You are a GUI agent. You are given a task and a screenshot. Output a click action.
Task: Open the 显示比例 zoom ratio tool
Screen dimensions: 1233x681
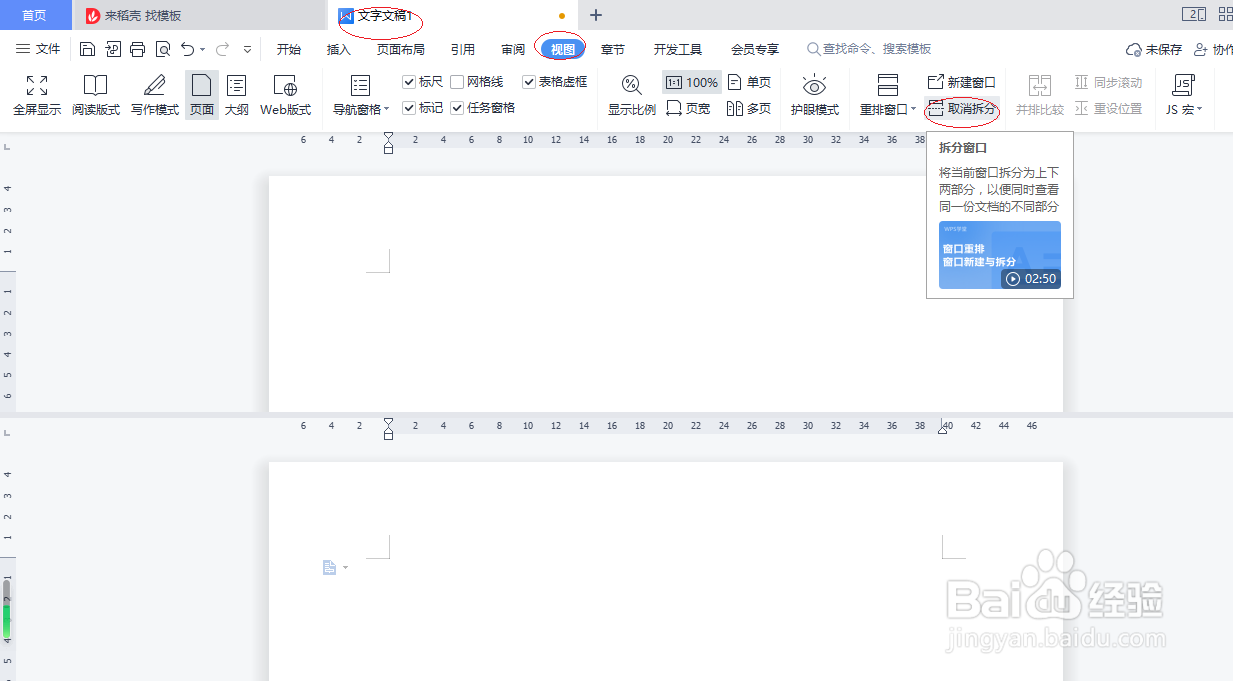pos(630,95)
